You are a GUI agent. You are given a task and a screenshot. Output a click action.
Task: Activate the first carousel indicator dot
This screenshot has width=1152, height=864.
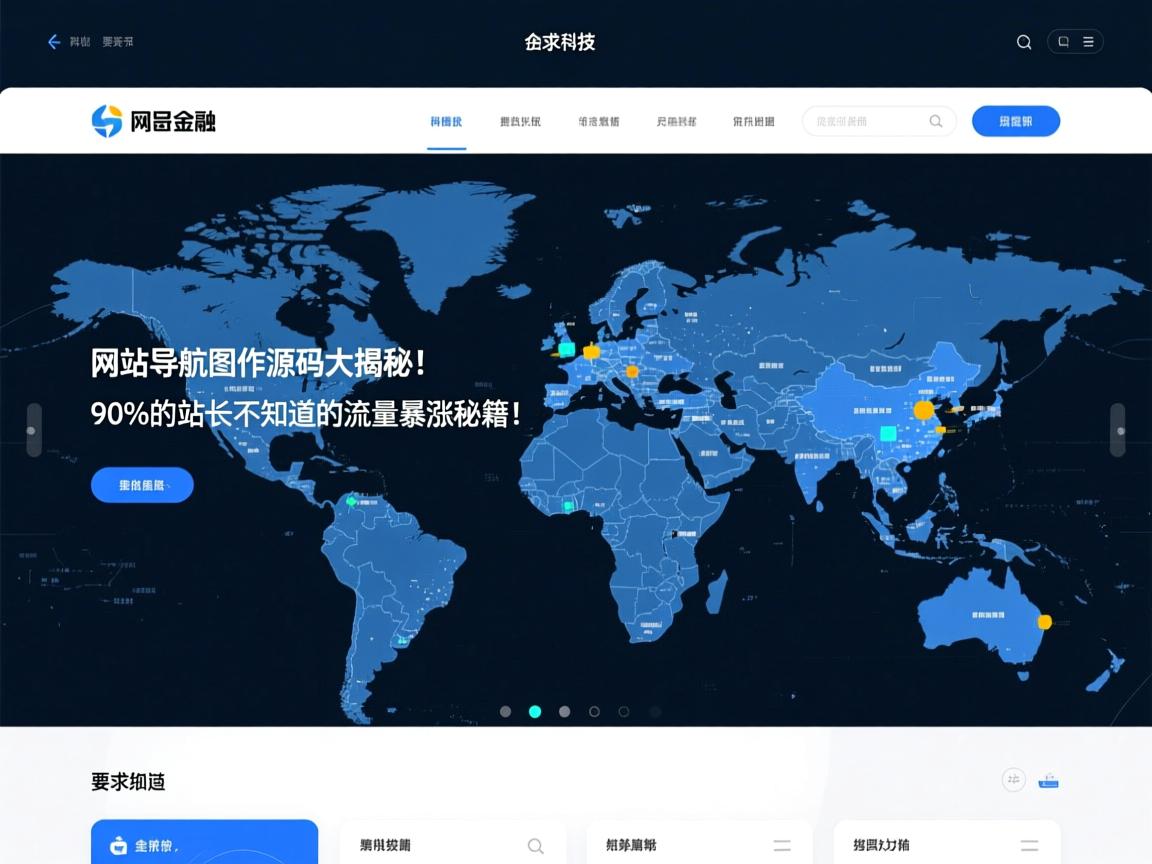(505, 712)
